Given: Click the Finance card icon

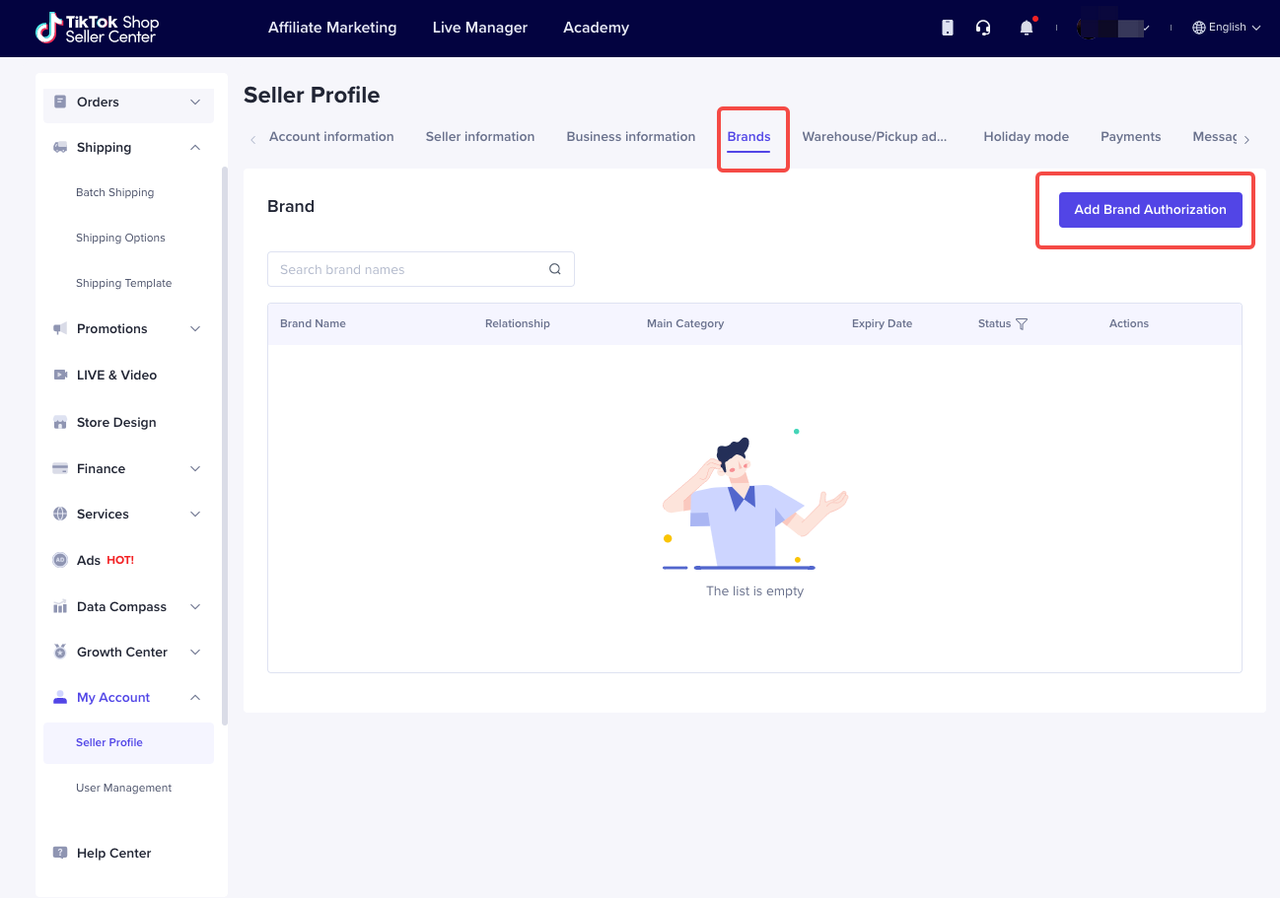Looking at the screenshot, I should [x=60, y=469].
